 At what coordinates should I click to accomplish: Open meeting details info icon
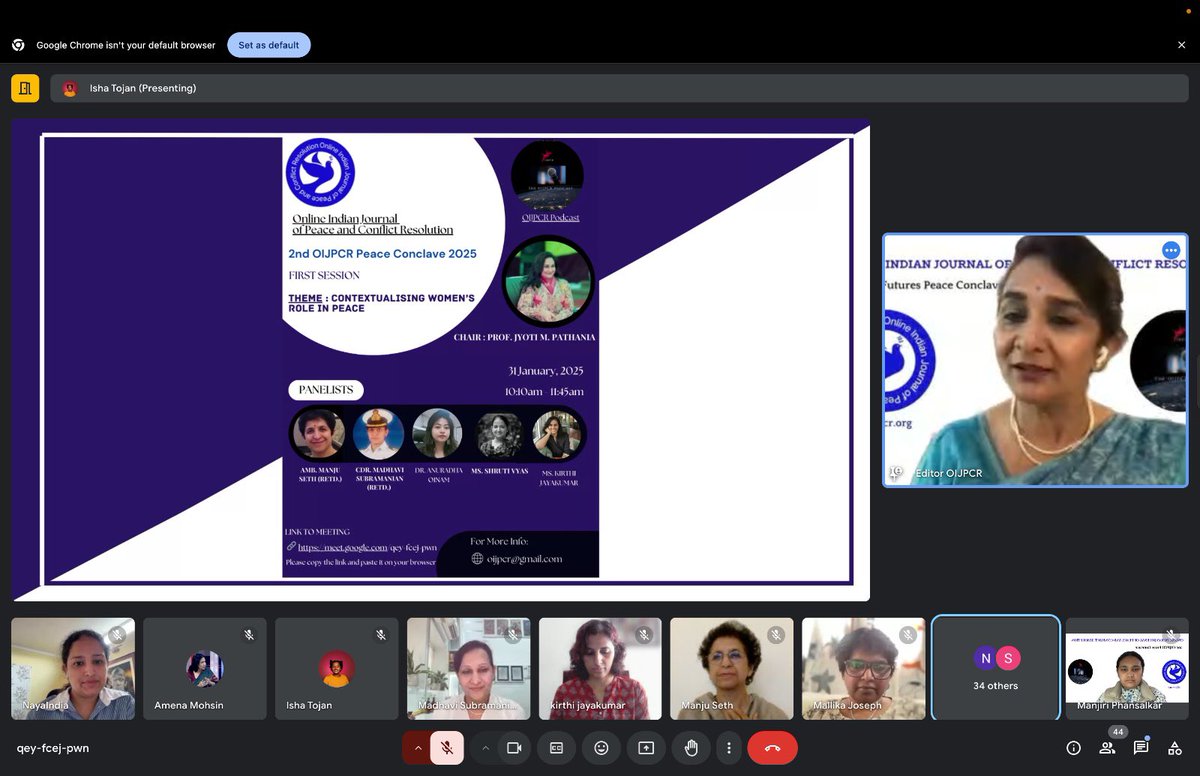1074,748
